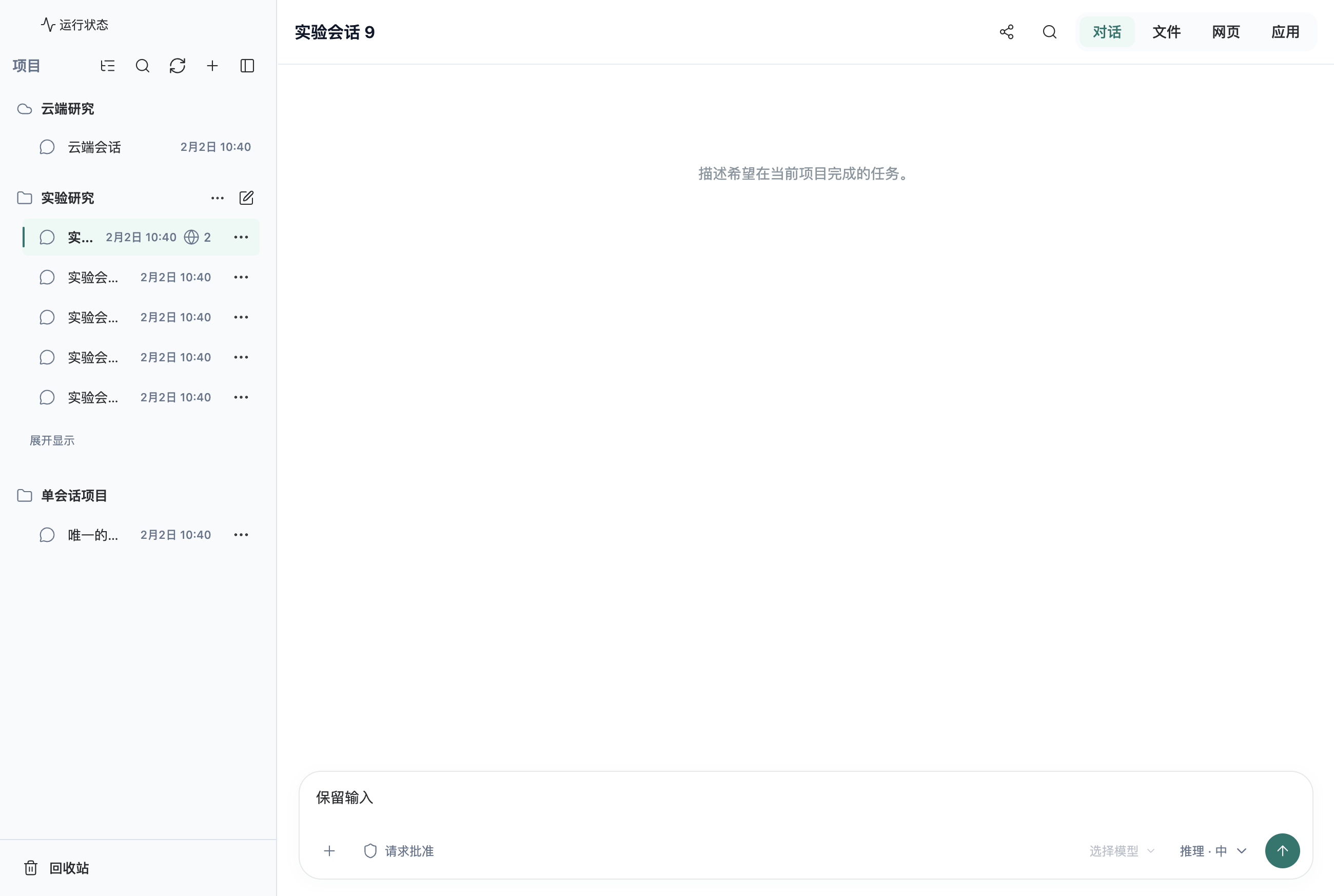This screenshot has height=896, width=1334.
Task: Send the message with arrow button
Action: 1282,851
